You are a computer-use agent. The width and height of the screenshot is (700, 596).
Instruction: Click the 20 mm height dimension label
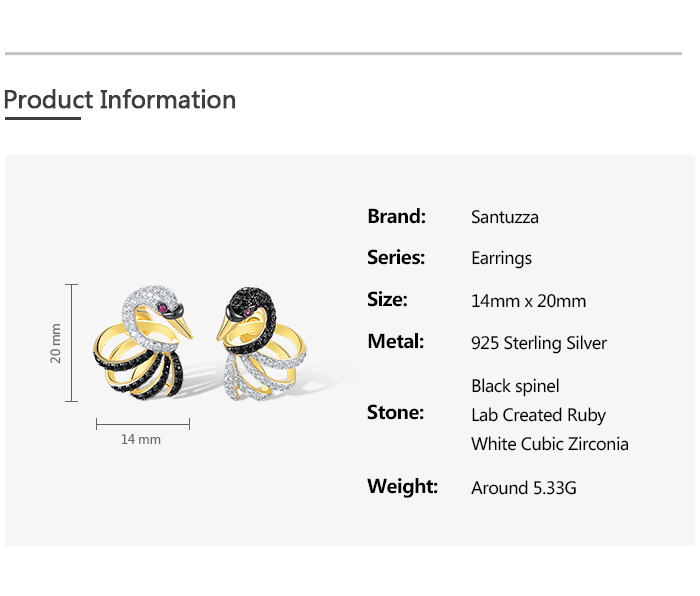(57, 343)
